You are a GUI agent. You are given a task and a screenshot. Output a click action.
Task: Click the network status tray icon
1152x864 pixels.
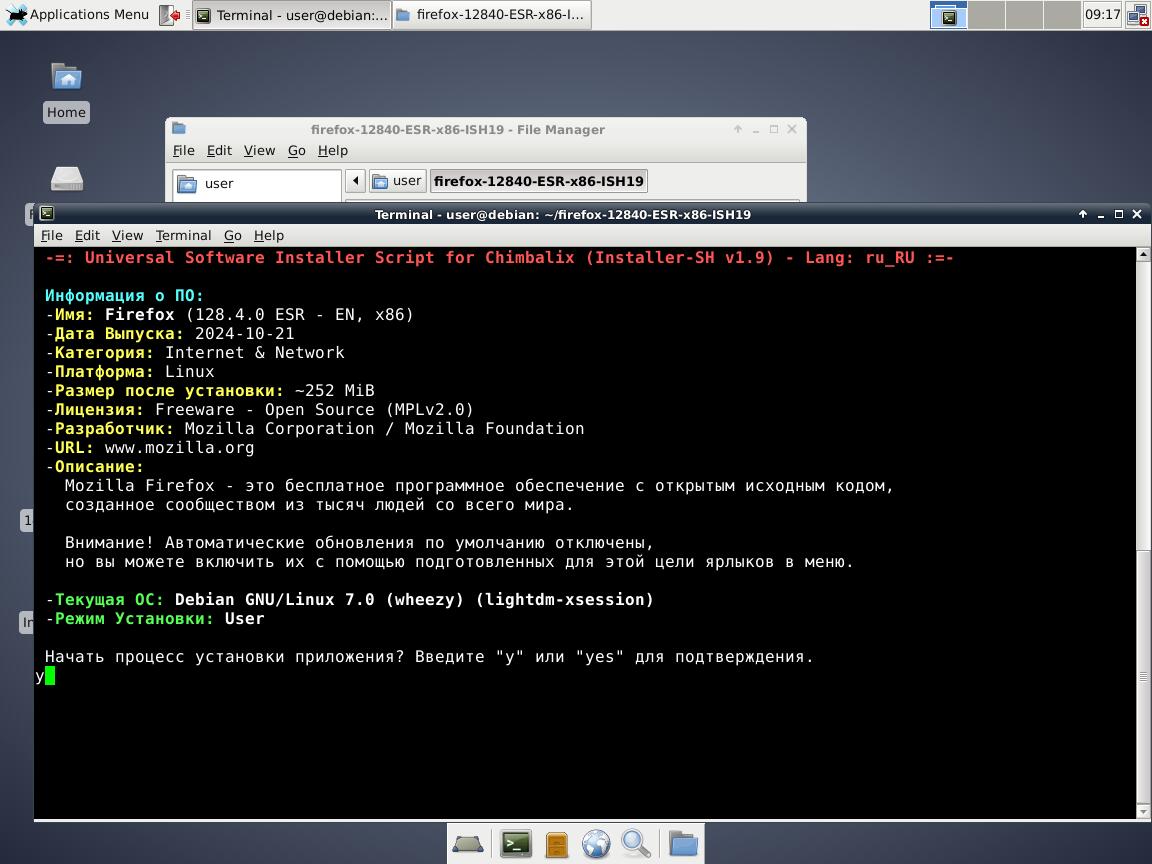(1138, 15)
